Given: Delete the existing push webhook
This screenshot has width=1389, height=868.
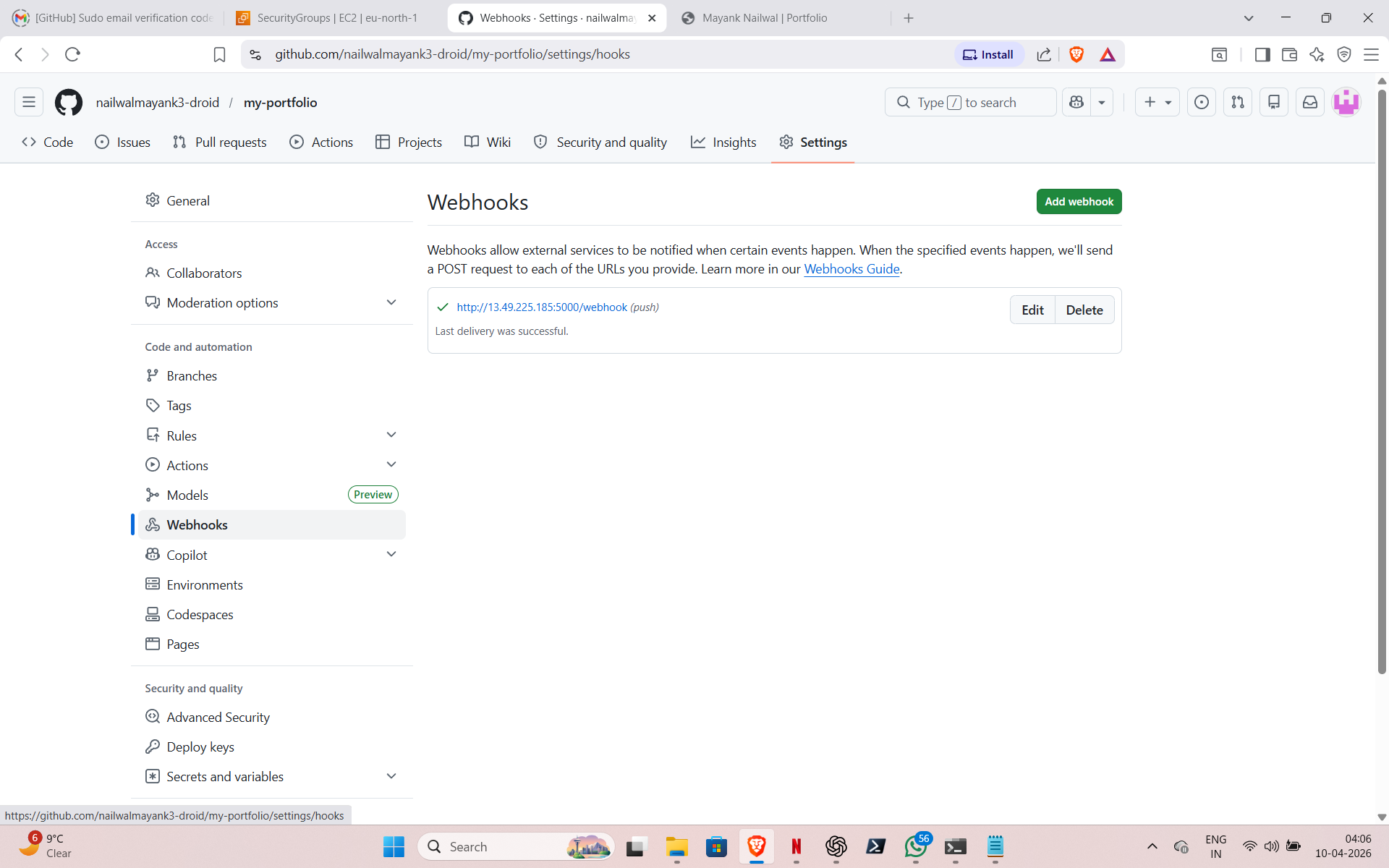Looking at the screenshot, I should [1084, 310].
